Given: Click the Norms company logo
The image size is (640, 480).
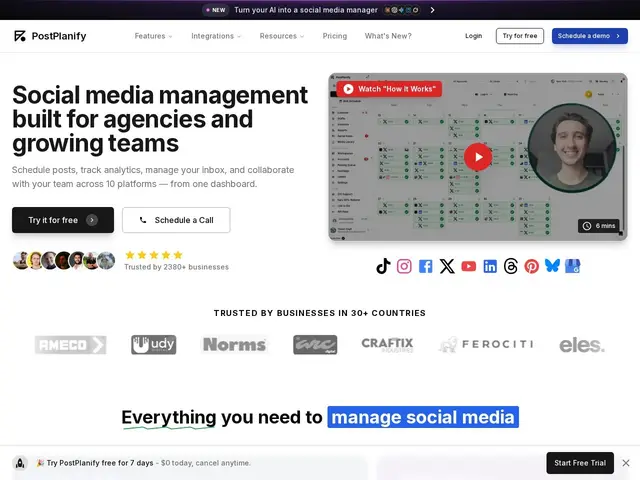Looking at the screenshot, I should click(234, 345).
